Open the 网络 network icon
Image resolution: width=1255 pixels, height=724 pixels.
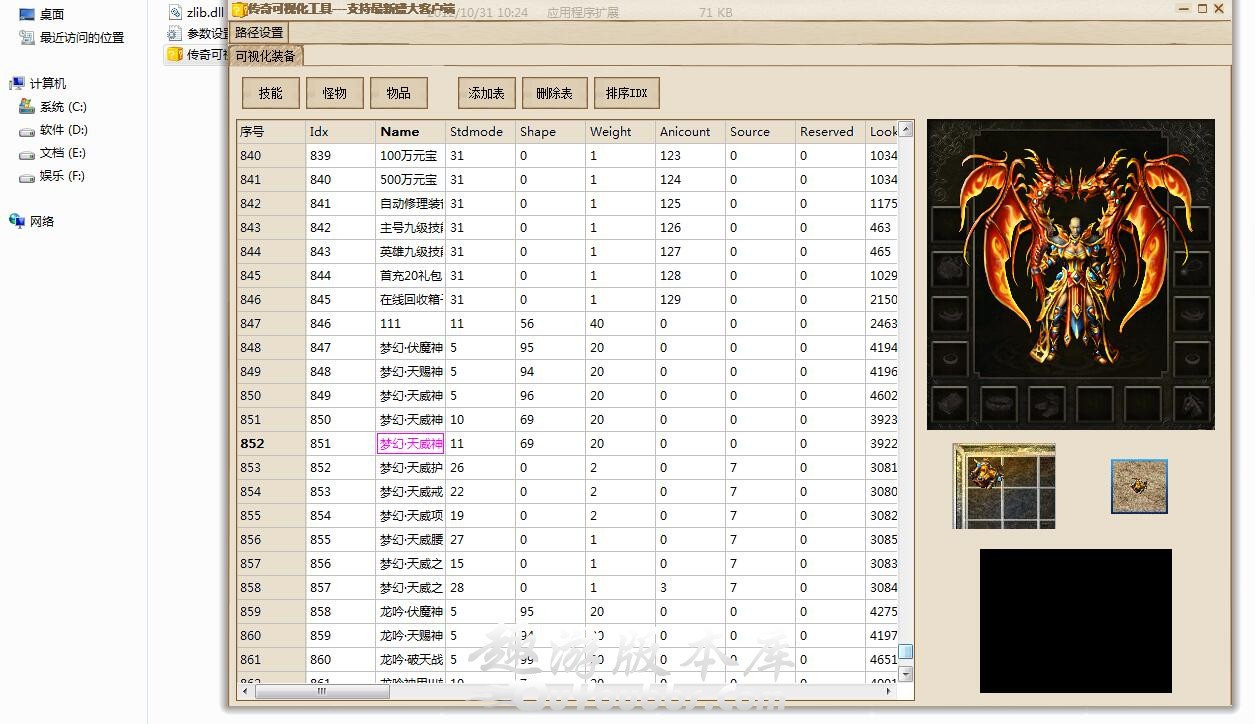17,221
